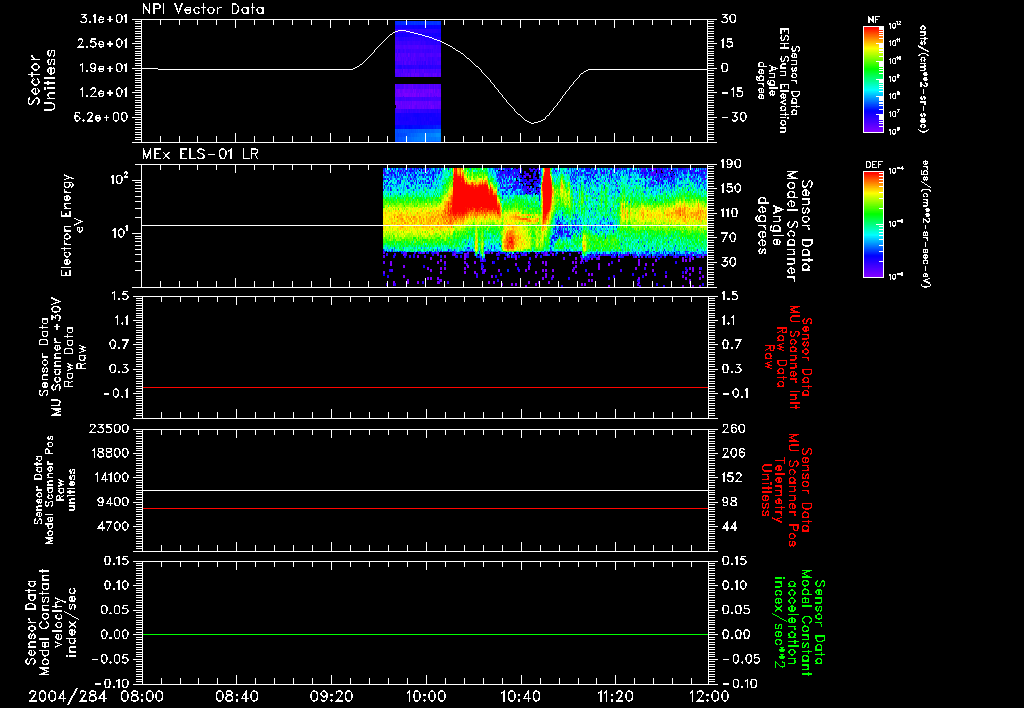The image size is (1024, 708).
Task: Select the 'NPI Vector Data' panel title
Action: [204, 9]
